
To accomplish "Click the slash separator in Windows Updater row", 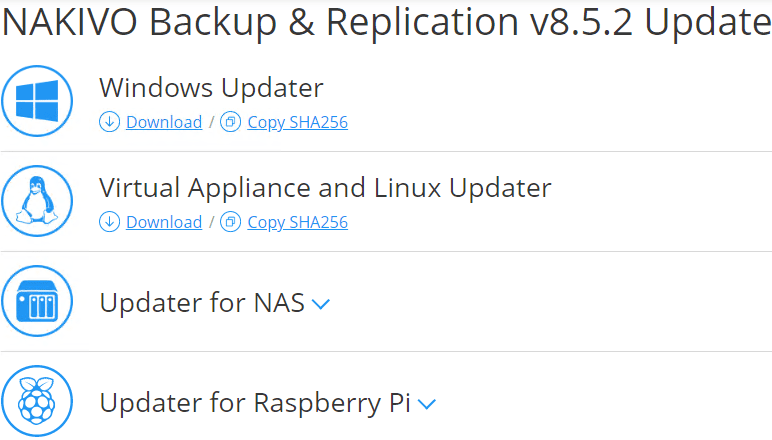I will 211,122.
